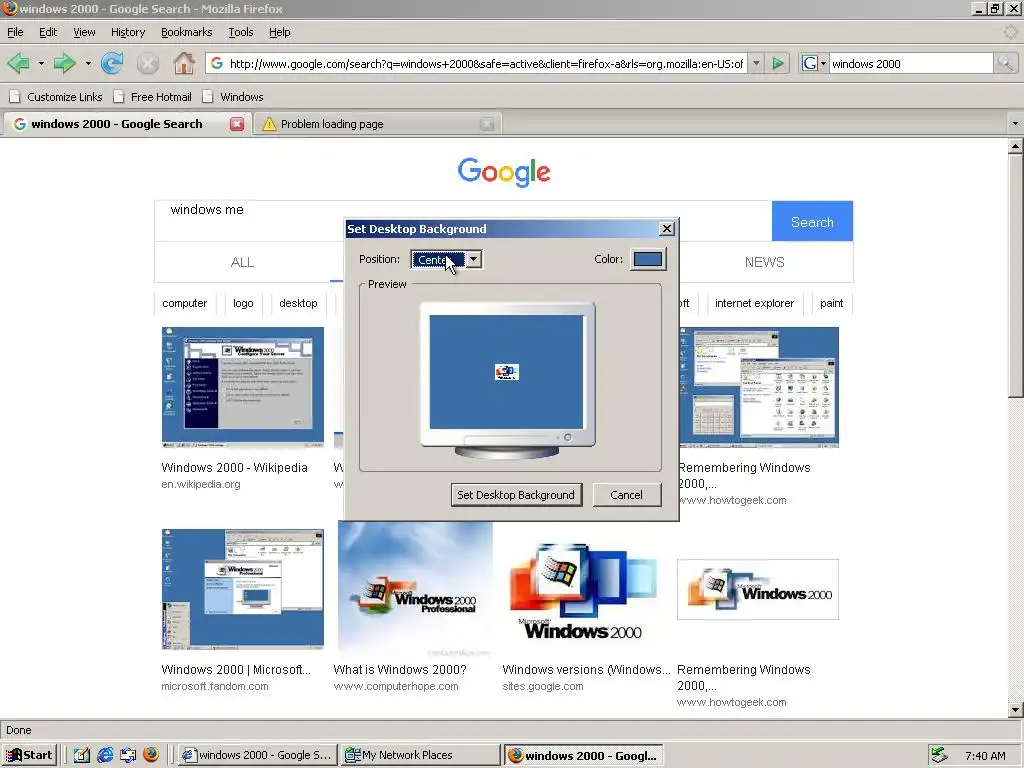Switch to the windows 2000 - Google S... taskbar button

[257, 755]
